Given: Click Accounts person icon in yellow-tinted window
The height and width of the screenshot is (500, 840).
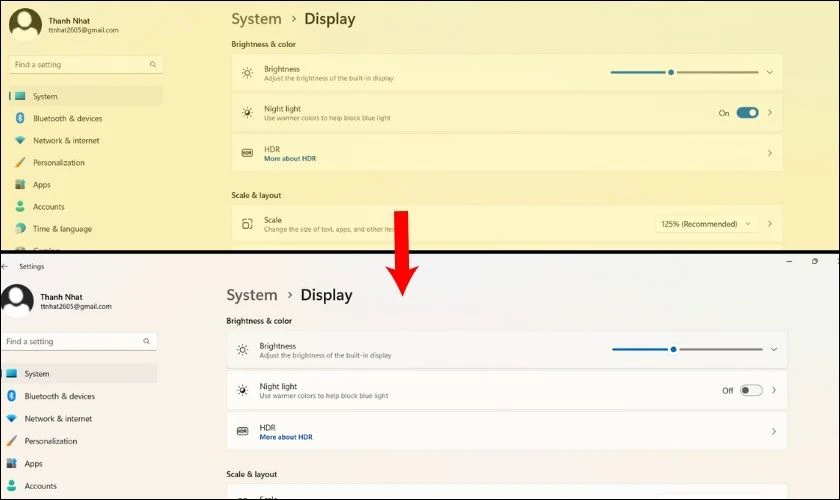Looking at the screenshot, I should 20,206.
